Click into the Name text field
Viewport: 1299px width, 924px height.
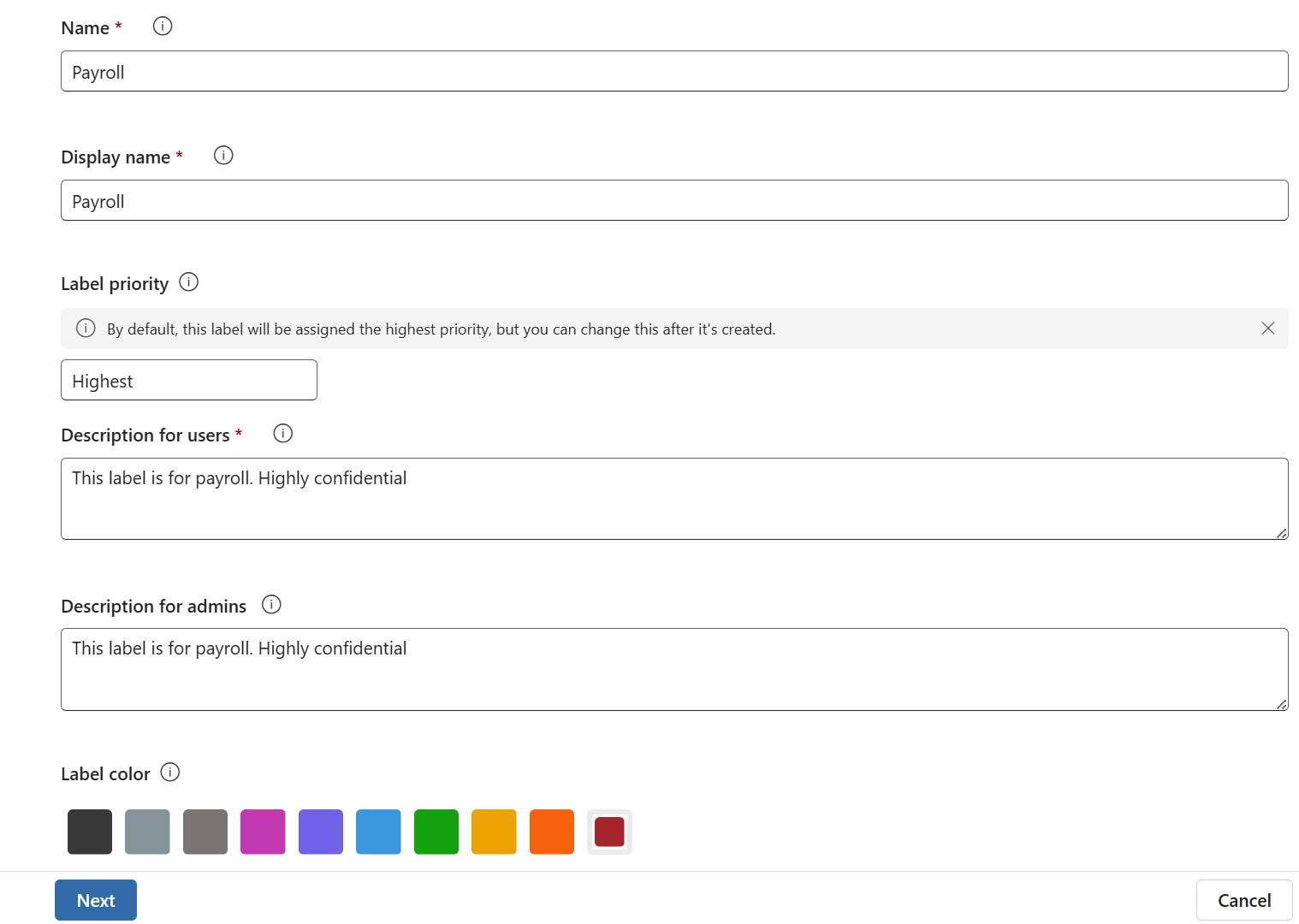(x=673, y=72)
